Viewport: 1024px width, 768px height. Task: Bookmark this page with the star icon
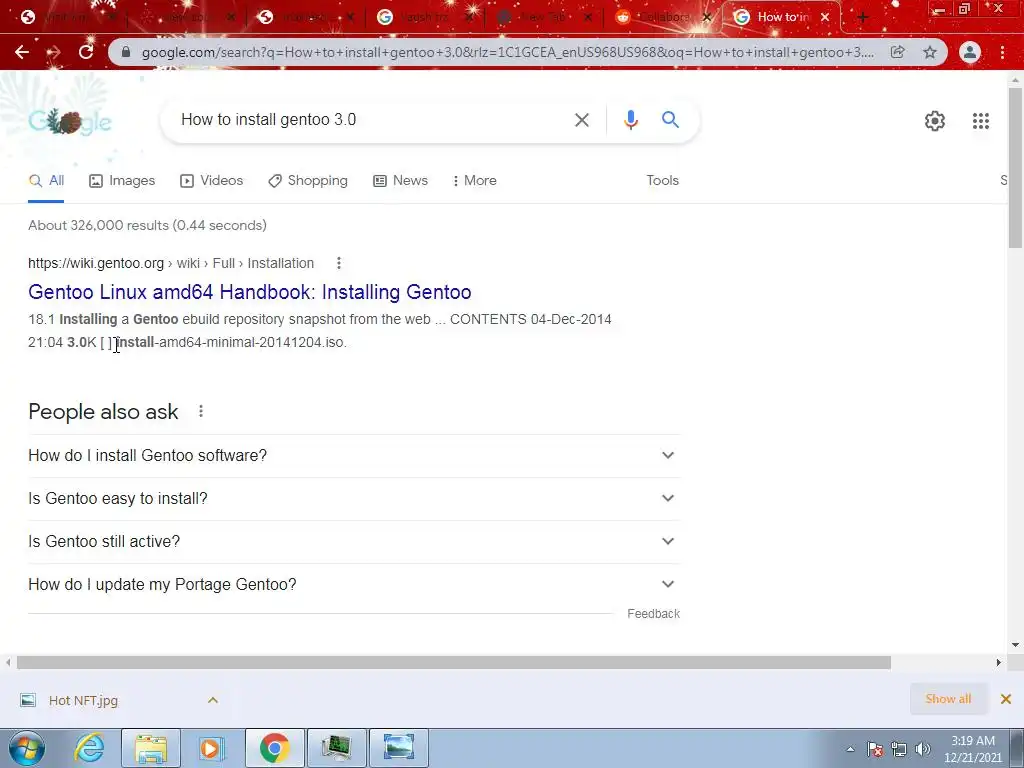pyautogui.click(x=930, y=52)
